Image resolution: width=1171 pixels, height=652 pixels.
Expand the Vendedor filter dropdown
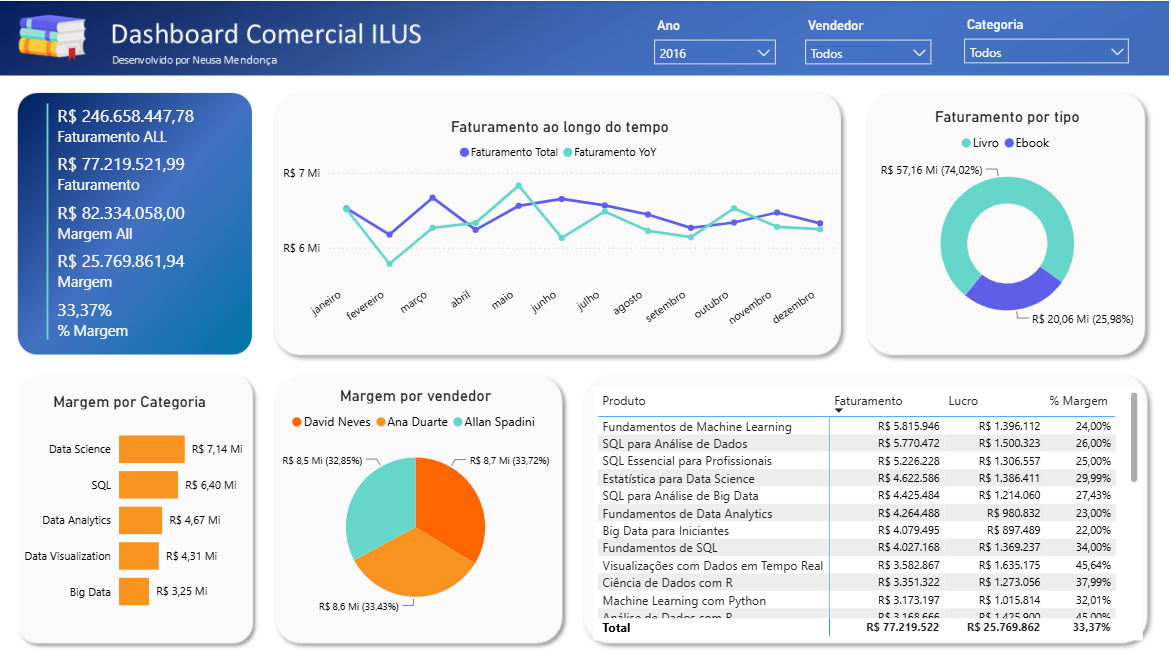[868, 53]
